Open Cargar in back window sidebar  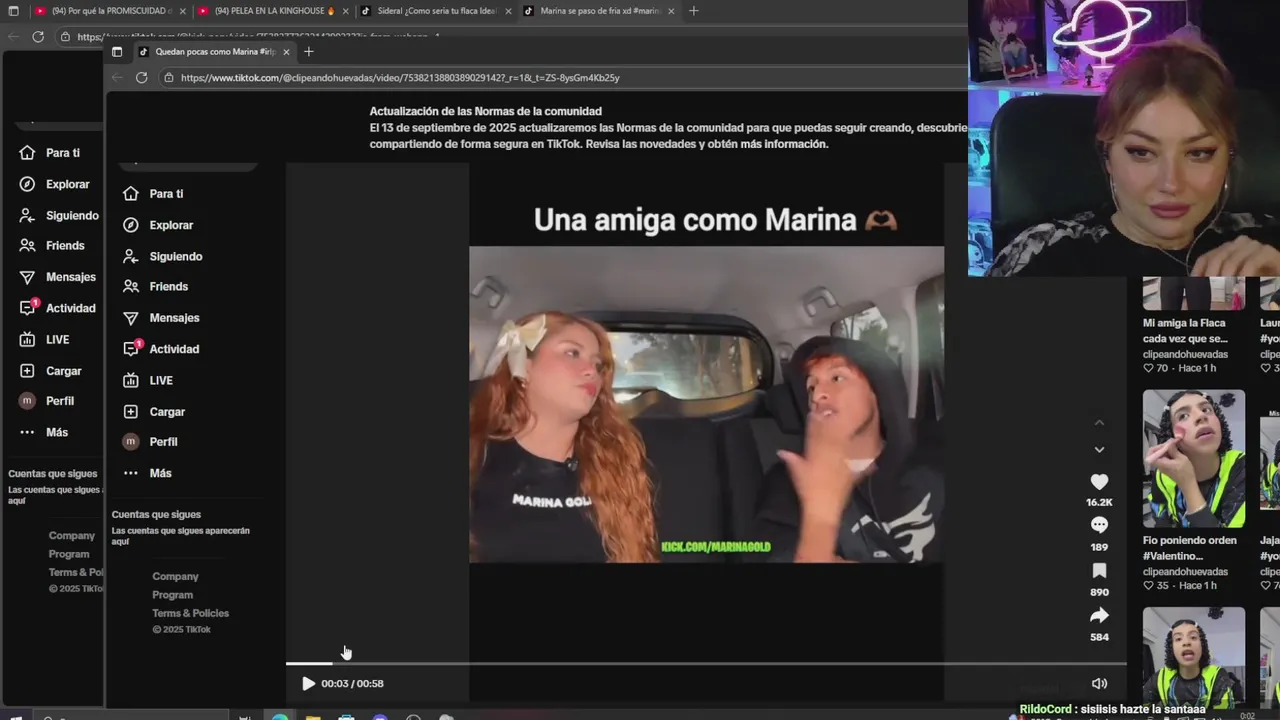point(51,370)
